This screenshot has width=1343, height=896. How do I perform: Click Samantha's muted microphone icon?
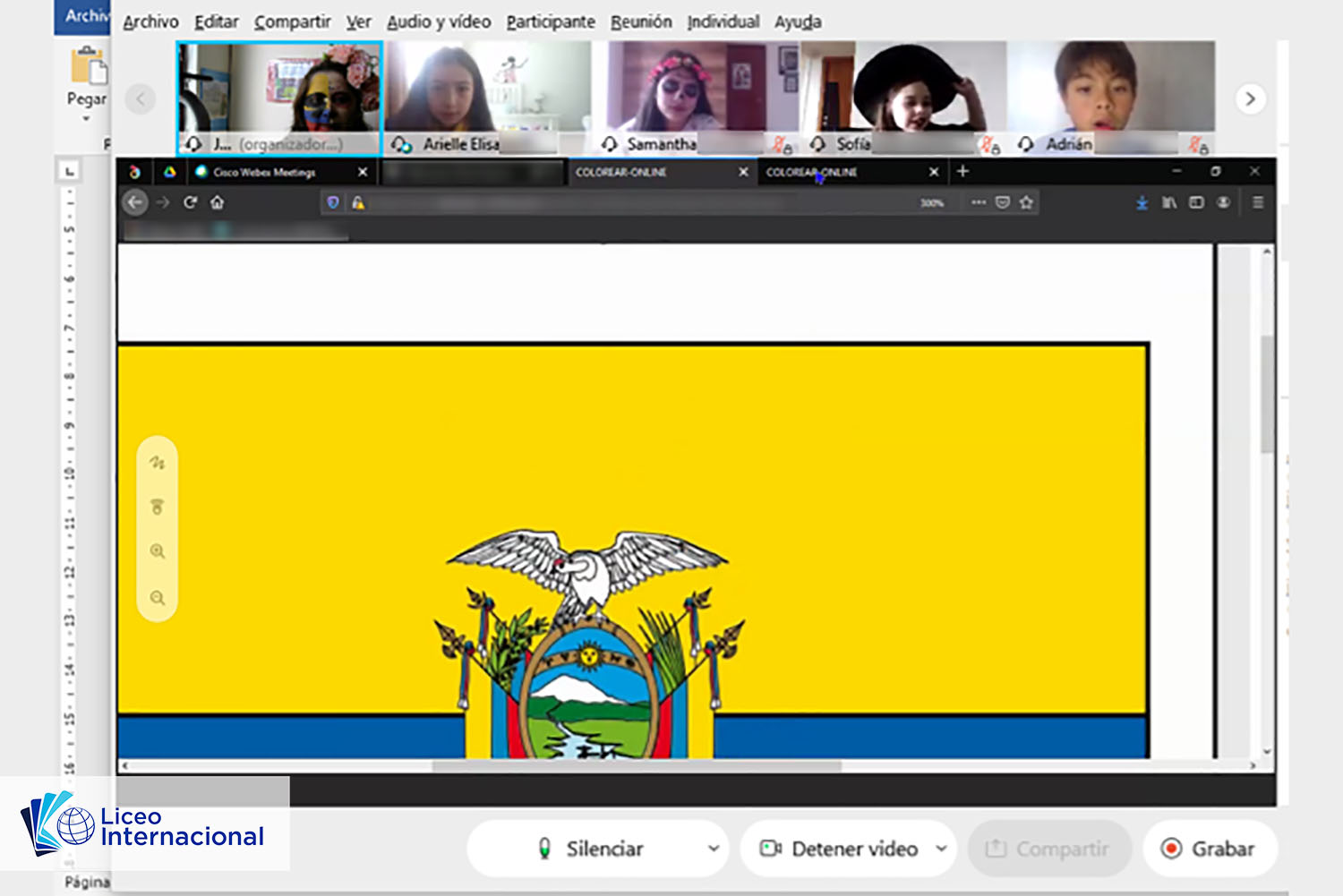pos(783,144)
